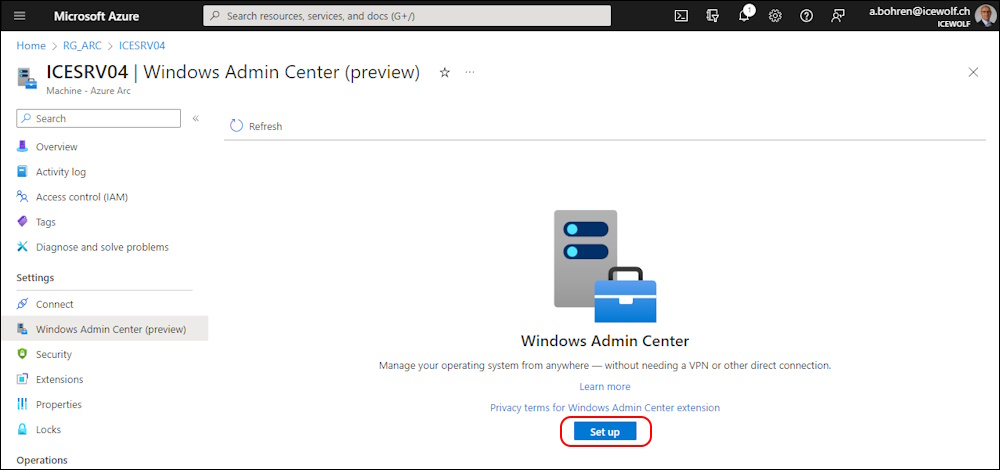This screenshot has width=1000, height=470.
Task: Open the notifications bell
Action: point(745,15)
